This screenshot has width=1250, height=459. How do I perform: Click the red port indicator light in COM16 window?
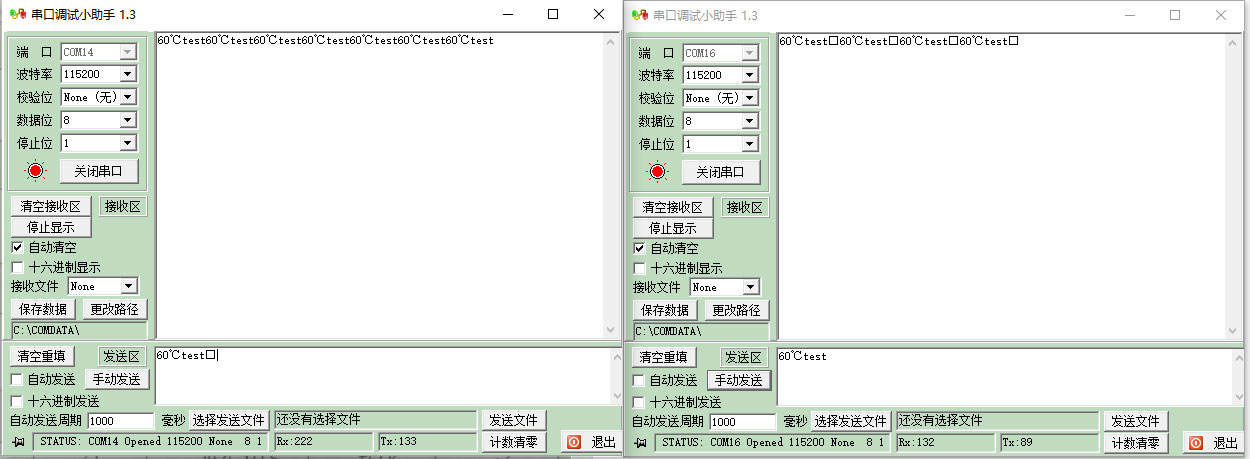click(658, 171)
